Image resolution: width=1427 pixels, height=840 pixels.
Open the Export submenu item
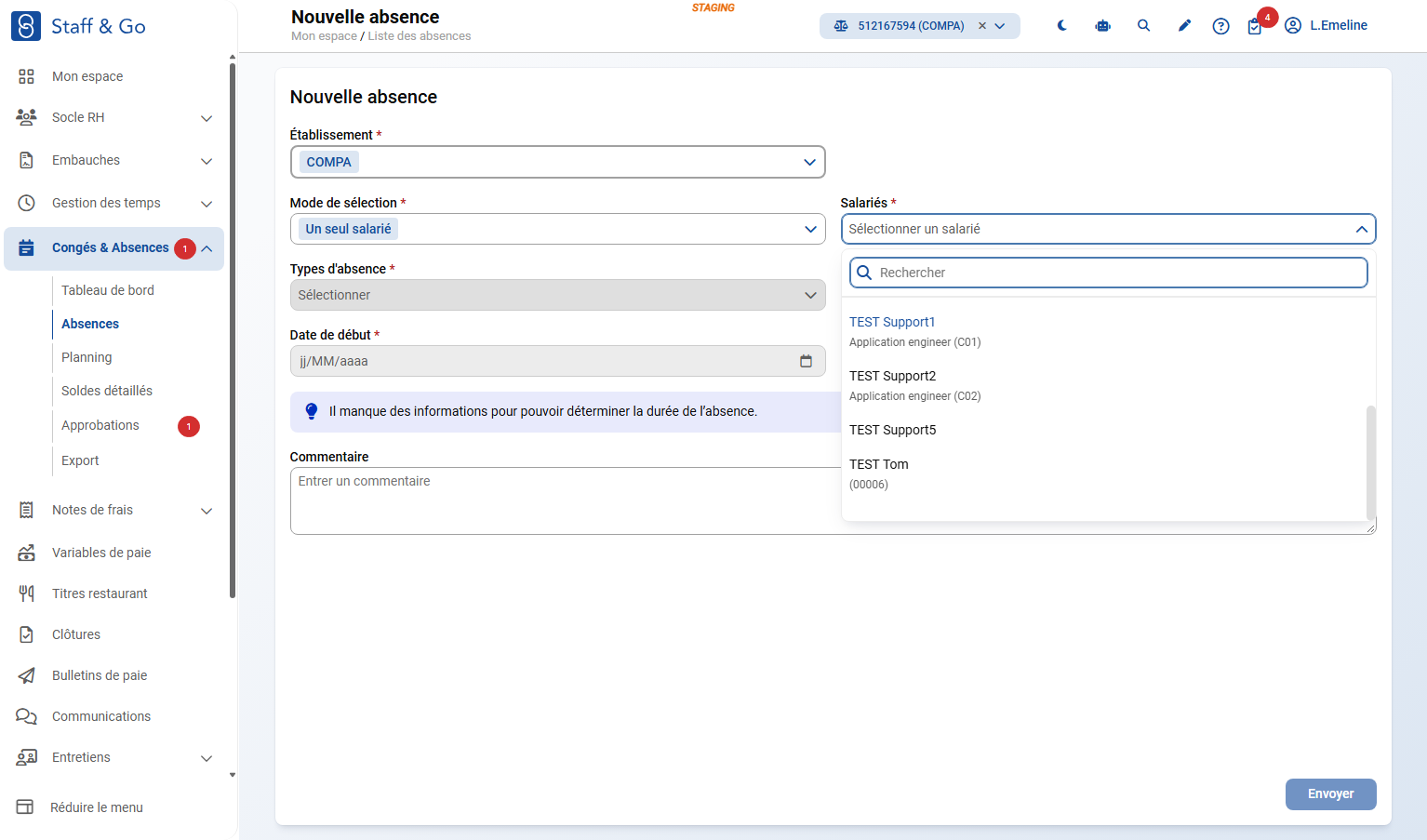(80, 460)
